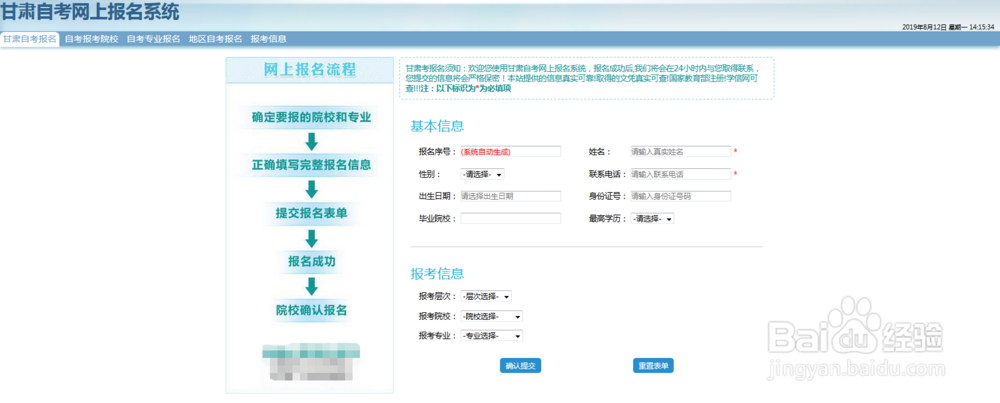Click the 重置表单 reset button
The height and width of the screenshot is (403, 1000).
pyautogui.click(x=653, y=366)
